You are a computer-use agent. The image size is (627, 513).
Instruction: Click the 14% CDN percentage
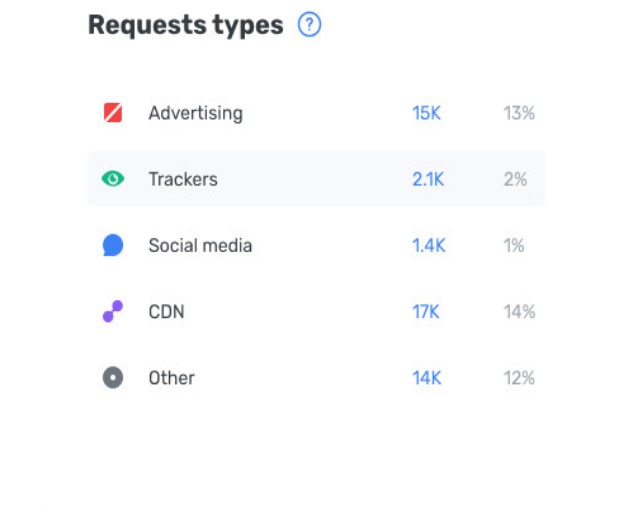point(519,311)
